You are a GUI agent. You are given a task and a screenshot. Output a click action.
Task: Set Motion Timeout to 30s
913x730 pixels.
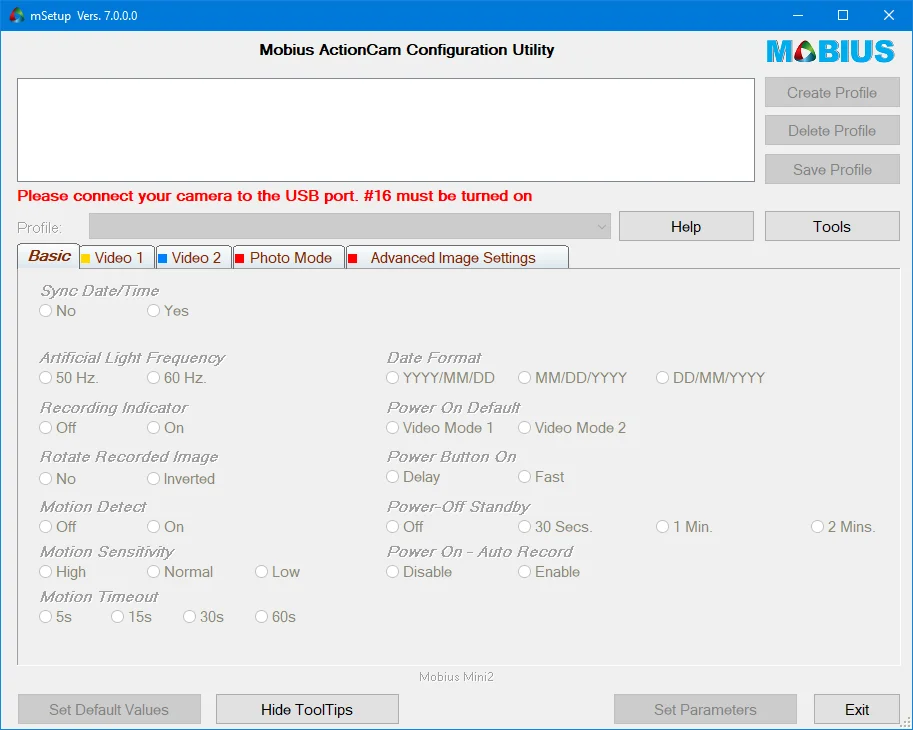[x=203, y=616]
